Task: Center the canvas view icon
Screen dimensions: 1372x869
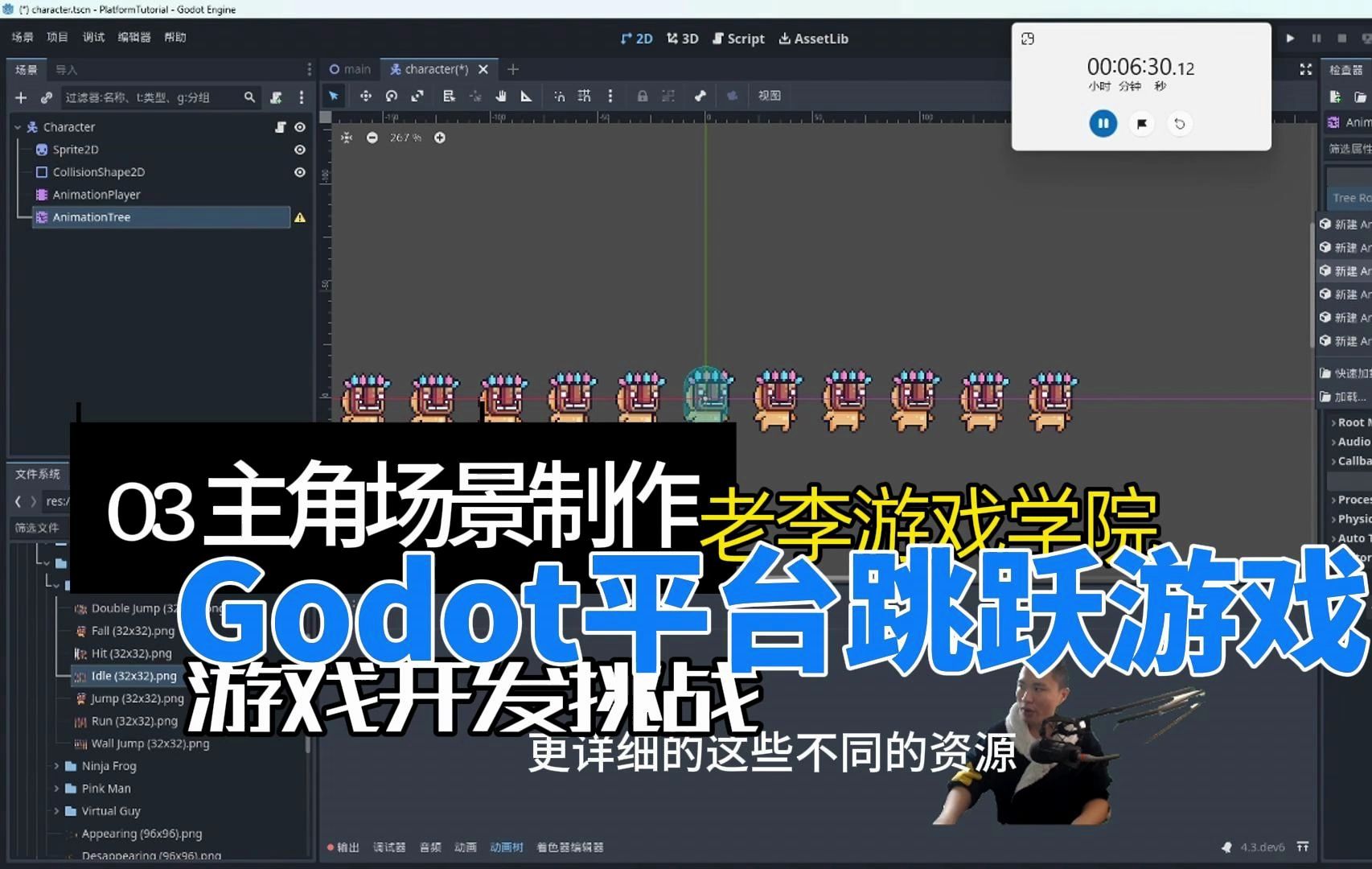Action: tap(347, 138)
